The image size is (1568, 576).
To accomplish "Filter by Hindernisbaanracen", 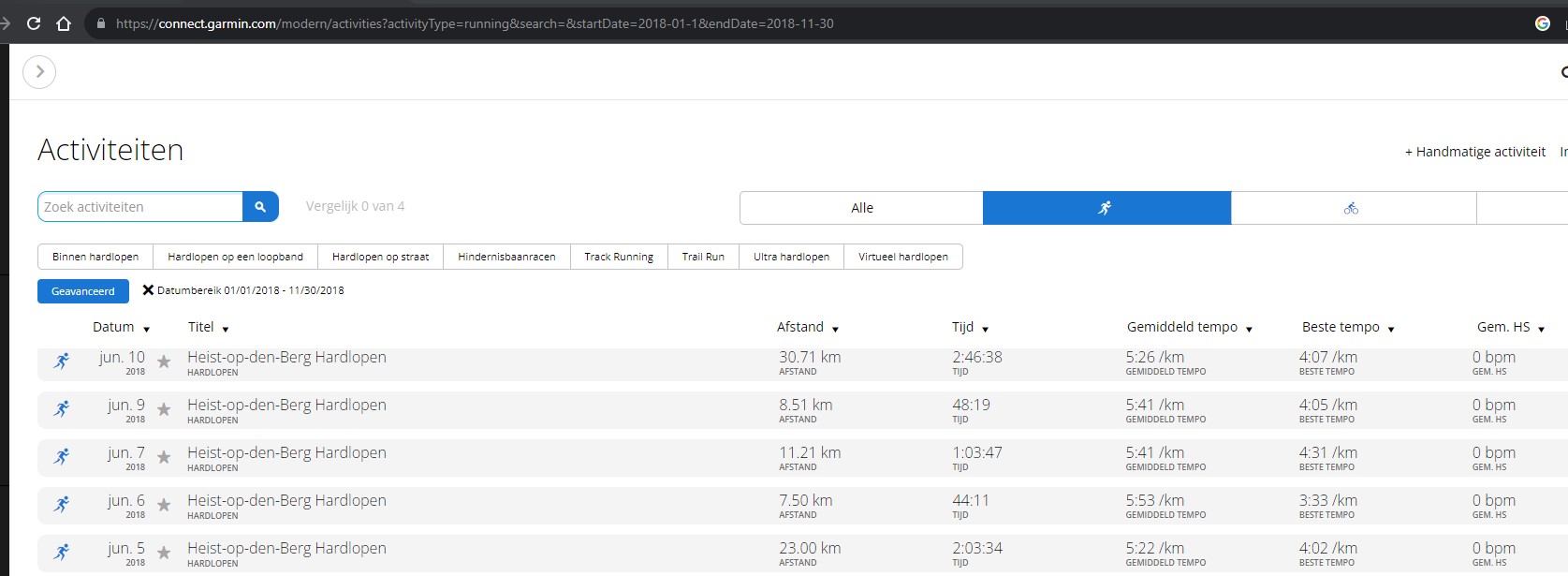I will (x=506, y=257).
